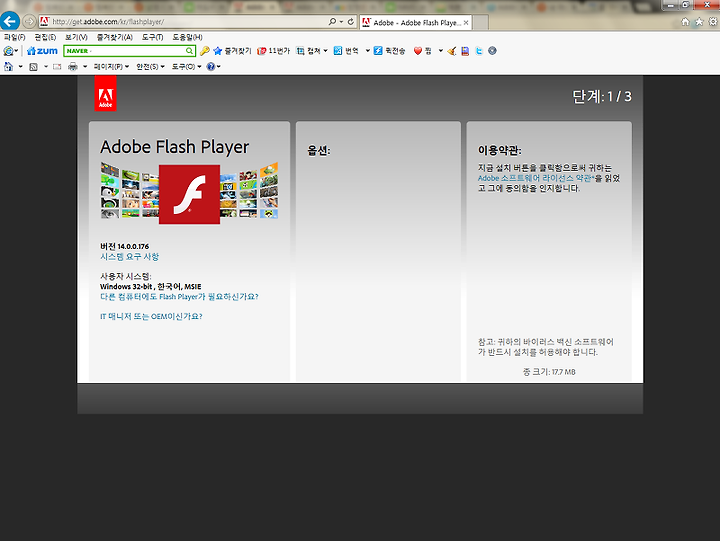Click the search magnifier in address bar
Viewport: 720px width, 541px height.
pos(332,22)
